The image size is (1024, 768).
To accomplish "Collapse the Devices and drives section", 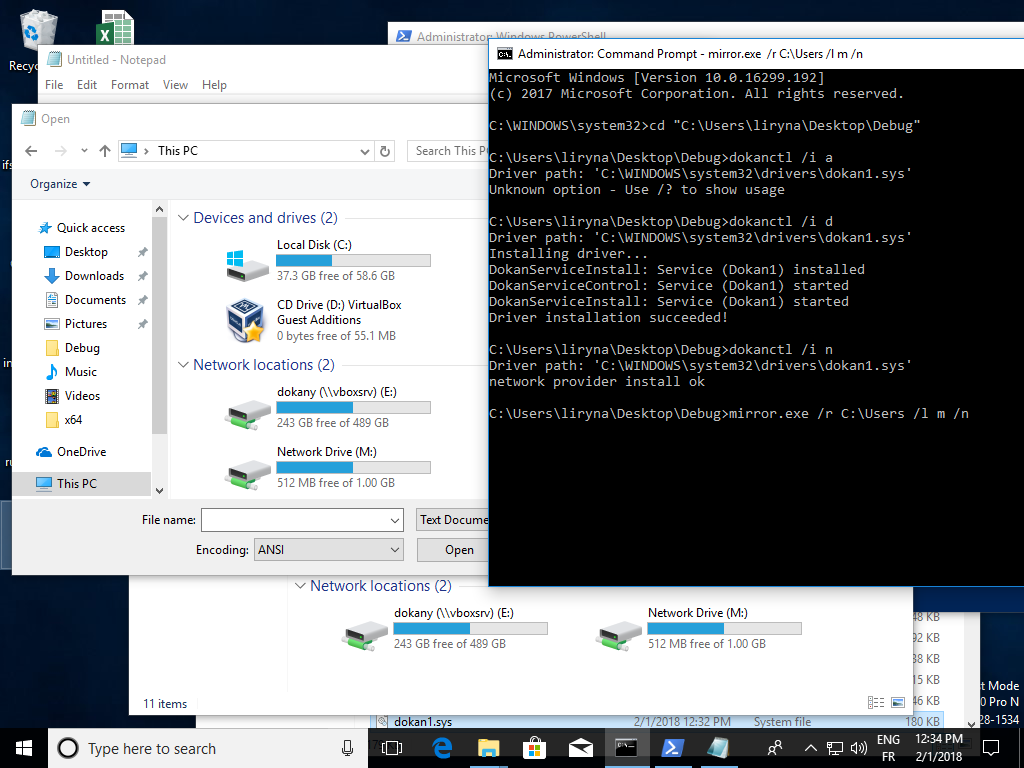I will [183, 217].
